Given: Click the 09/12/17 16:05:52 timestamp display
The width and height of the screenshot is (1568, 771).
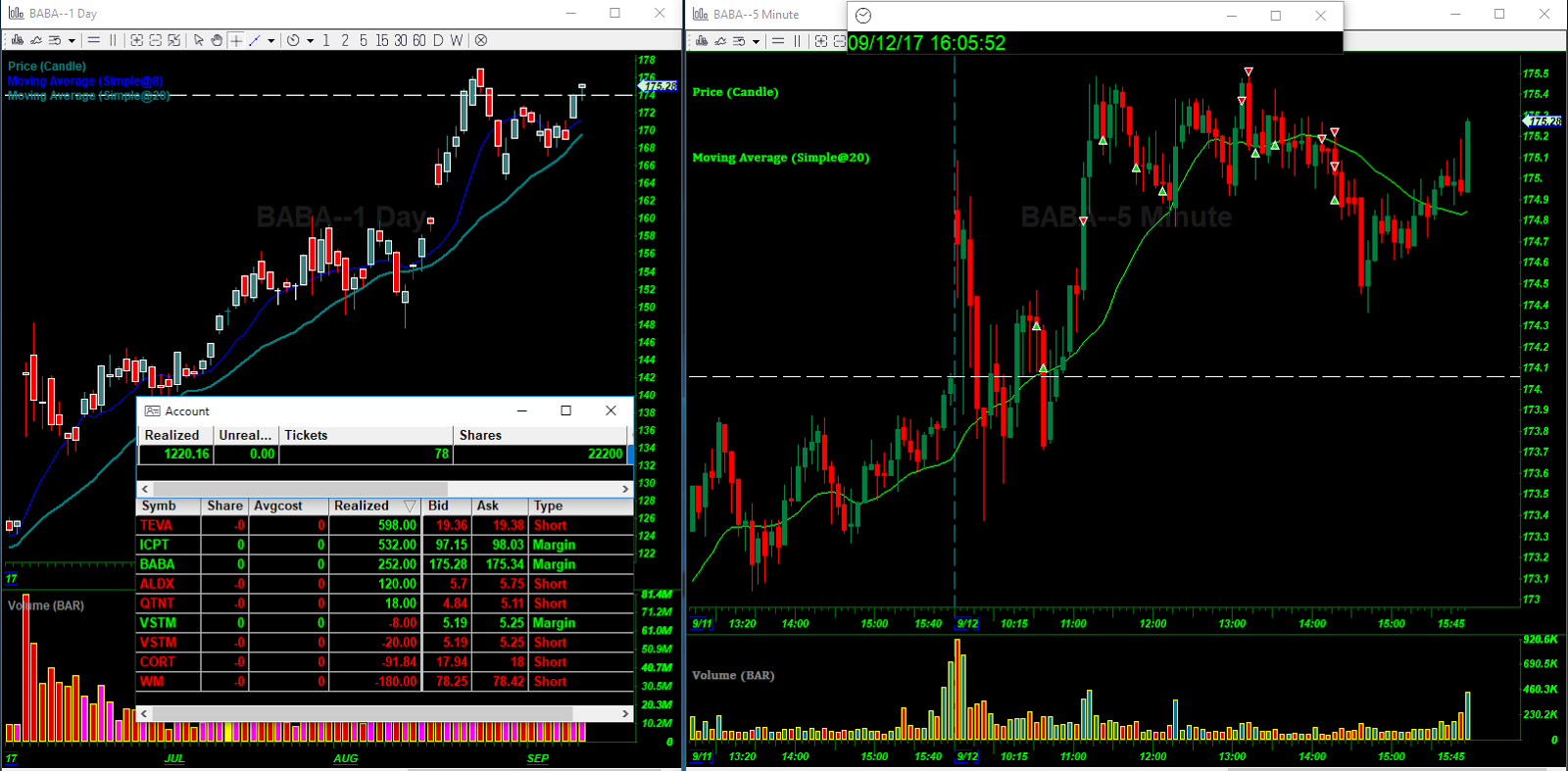Looking at the screenshot, I should pos(927,43).
